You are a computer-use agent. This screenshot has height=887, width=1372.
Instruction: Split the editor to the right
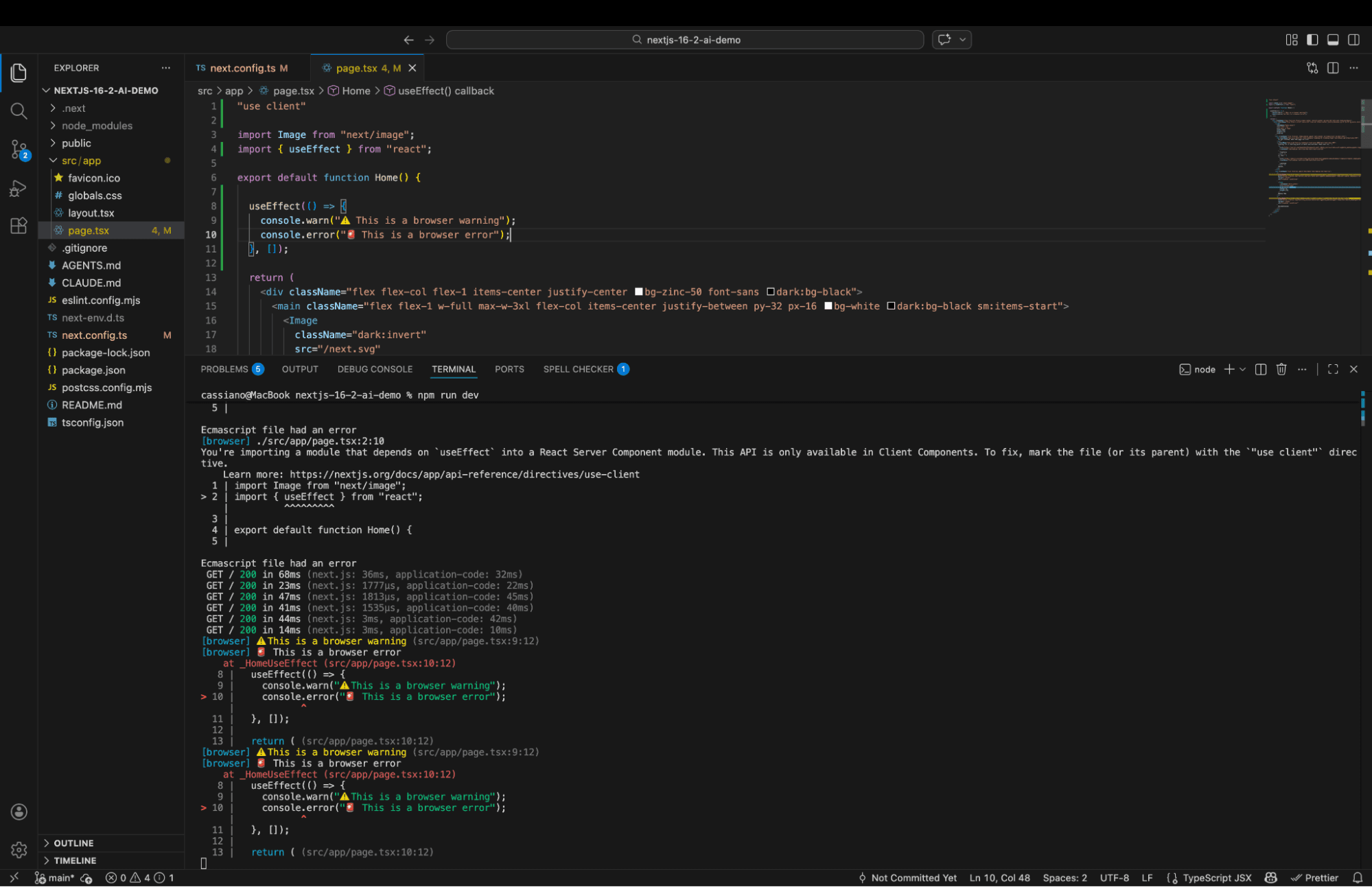(x=1333, y=68)
